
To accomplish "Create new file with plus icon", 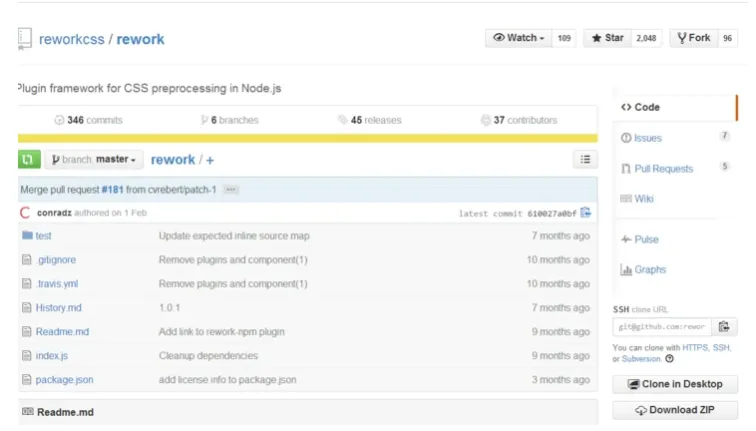I will point(210,160).
